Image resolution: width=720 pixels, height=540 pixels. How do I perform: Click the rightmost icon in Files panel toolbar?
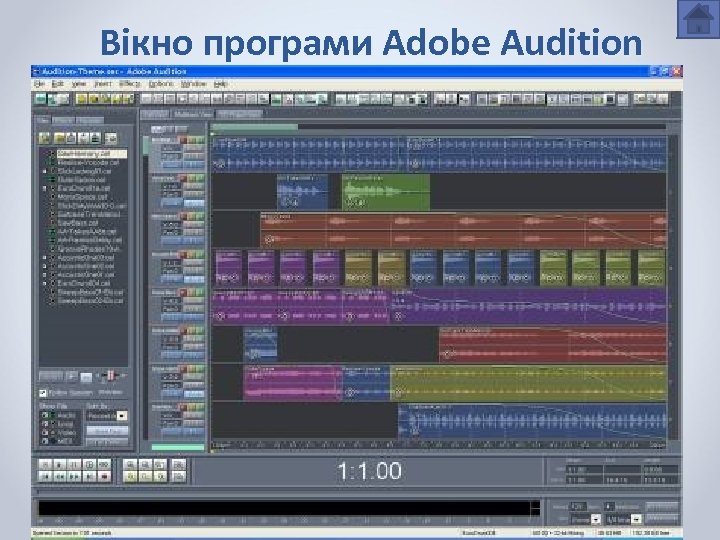[111, 138]
